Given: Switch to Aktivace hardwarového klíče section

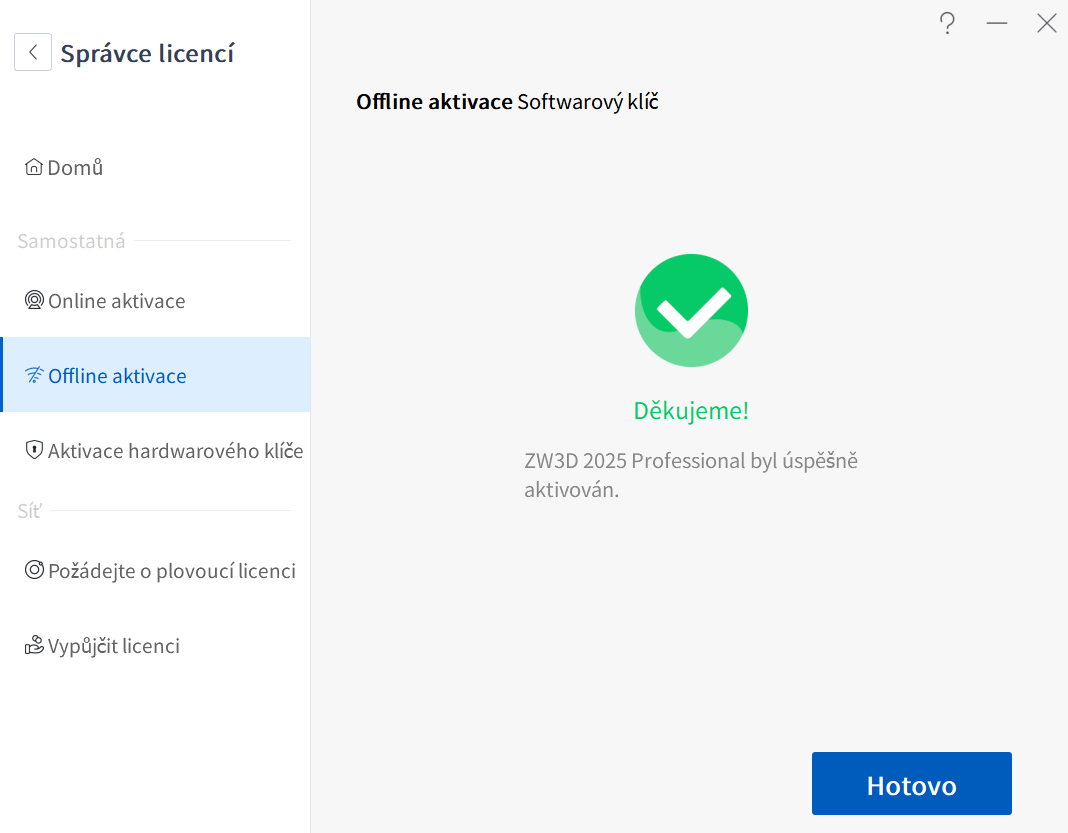Looking at the screenshot, I should point(176,450).
